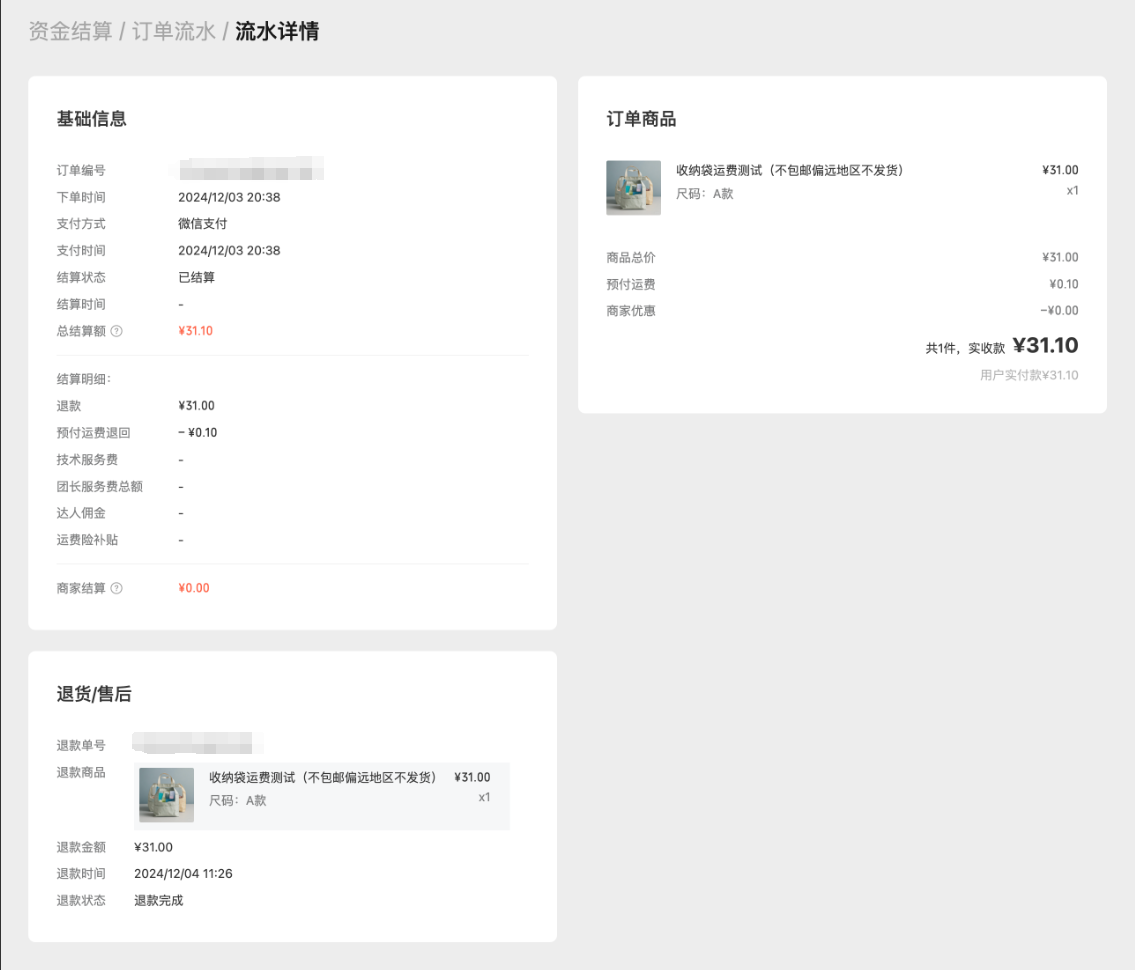1135x970 pixels.
Task: Click the 微信支付 payment method value
Action: pyautogui.click(x=203, y=223)
